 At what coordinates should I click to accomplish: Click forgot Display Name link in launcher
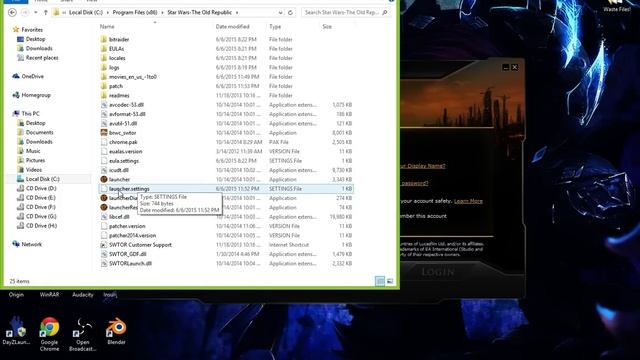coord(423,166)
